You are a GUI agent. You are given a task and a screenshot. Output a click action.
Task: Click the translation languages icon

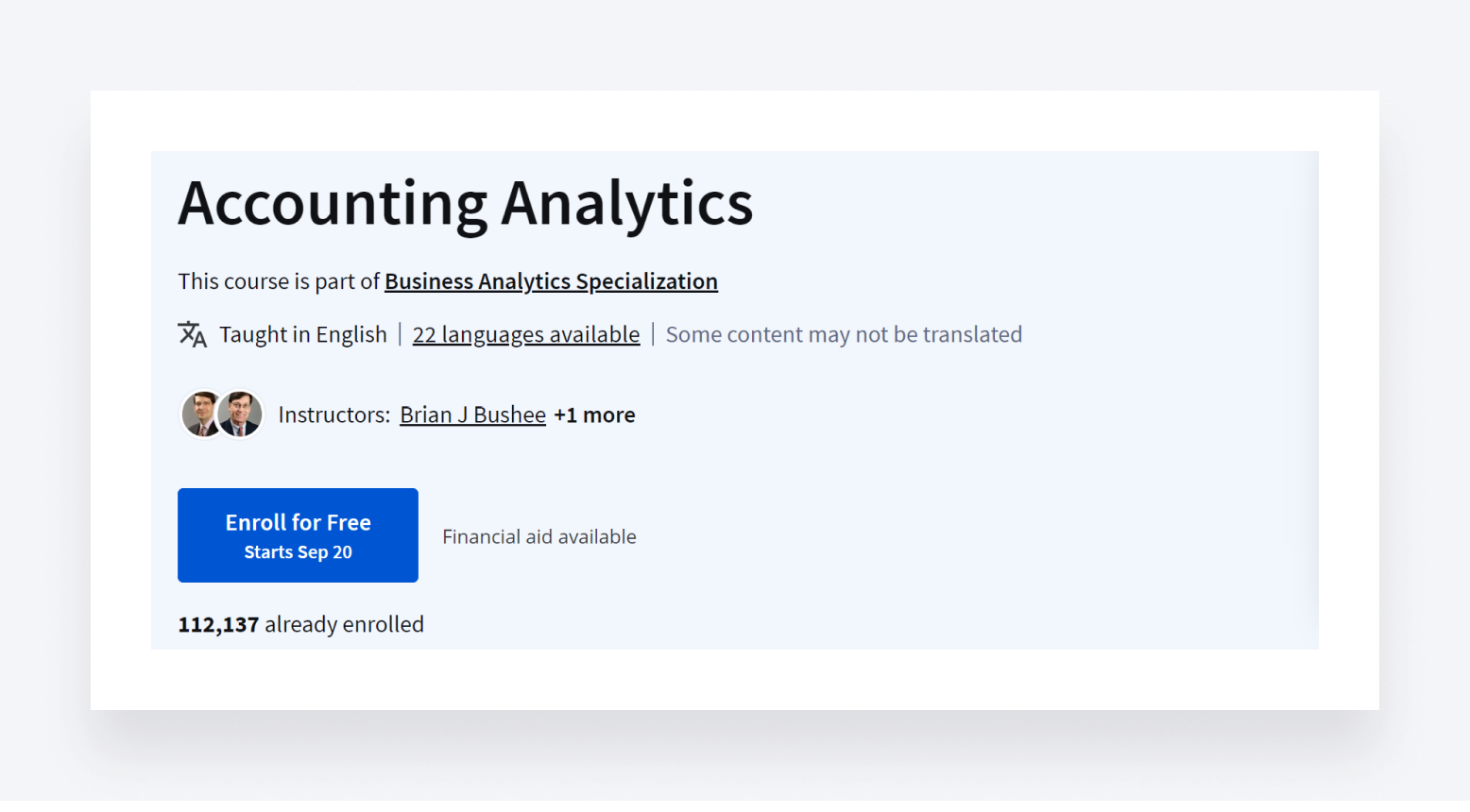click(192, 334)
